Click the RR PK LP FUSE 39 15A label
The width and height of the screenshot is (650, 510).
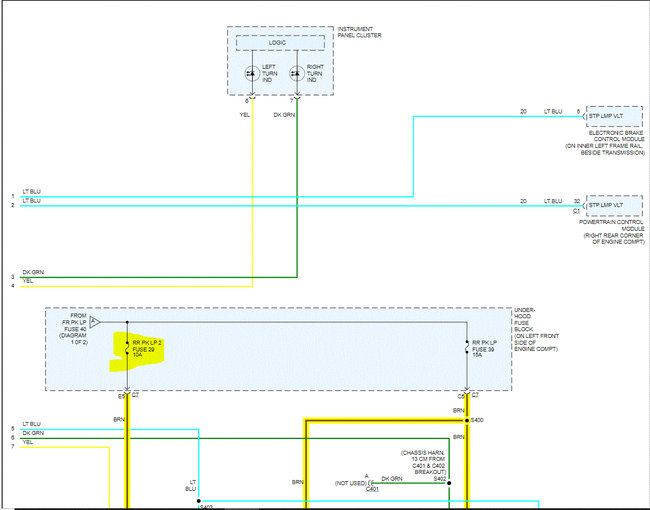[x=484, y=349]
